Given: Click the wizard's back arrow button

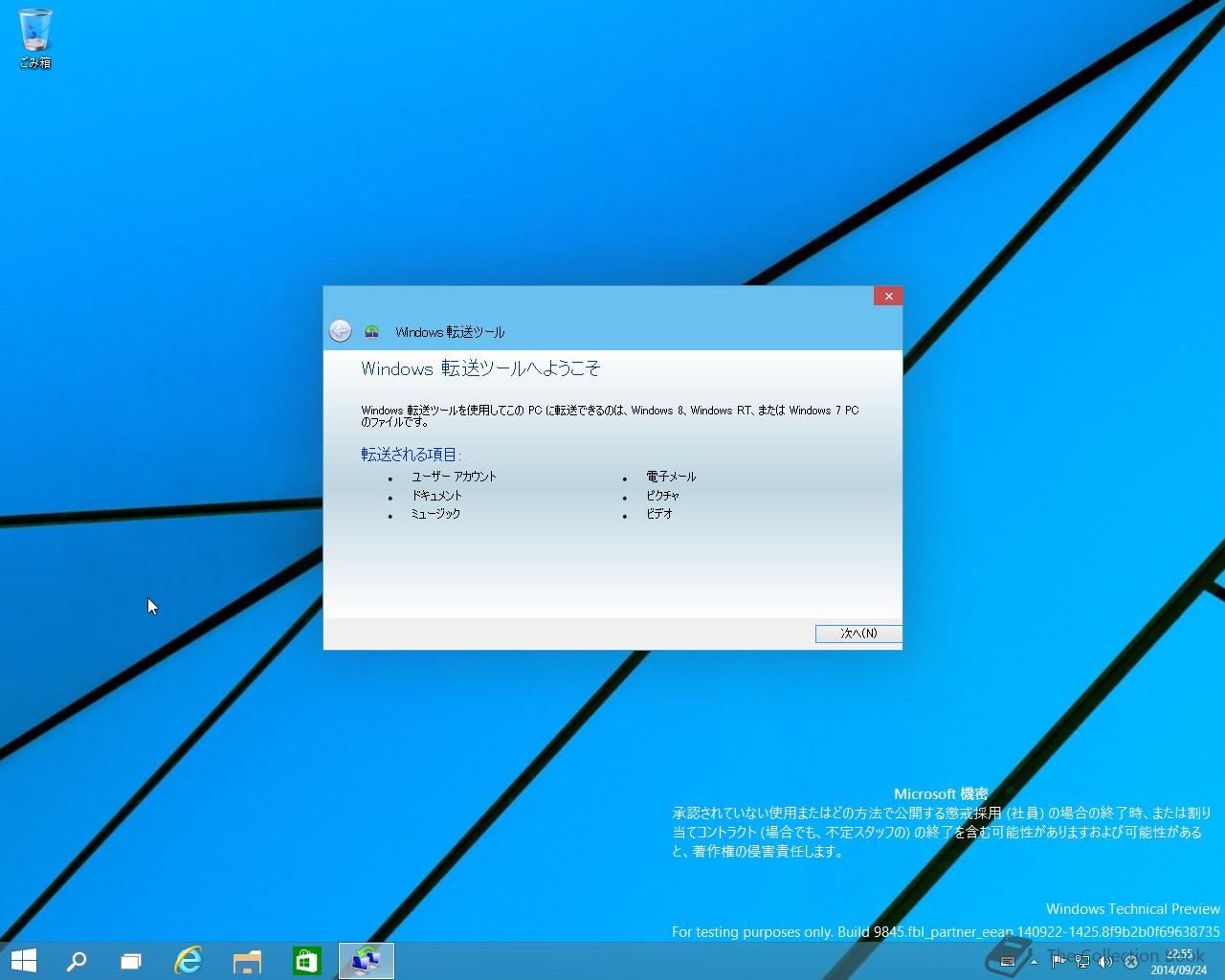Looking at the screenshot, I should 340,331.
